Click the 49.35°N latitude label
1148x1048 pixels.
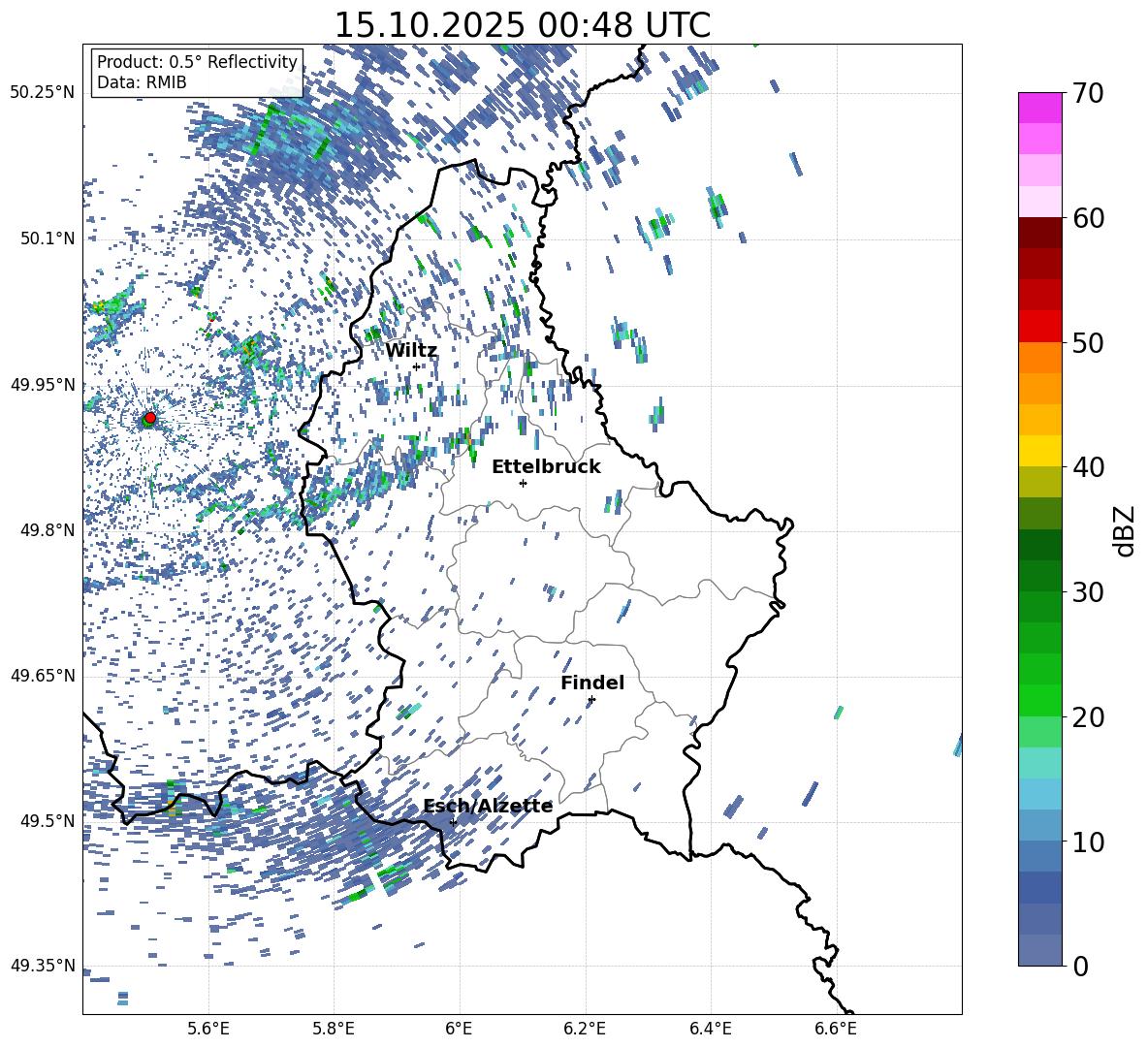click(x=43, y=966)
